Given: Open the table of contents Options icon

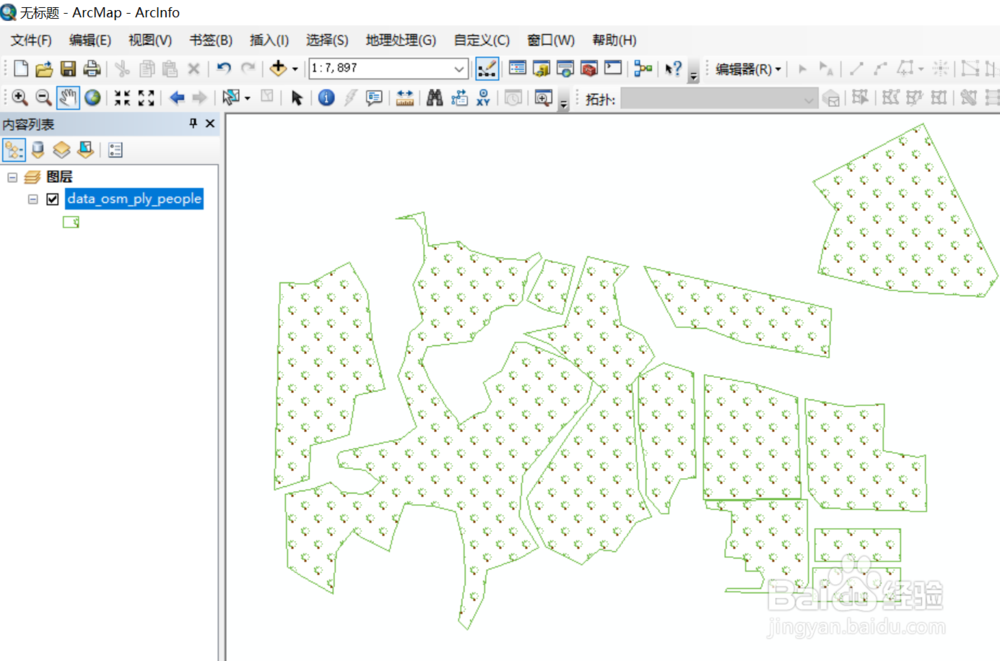Looking at the screenshot, I should coord(115,150).
